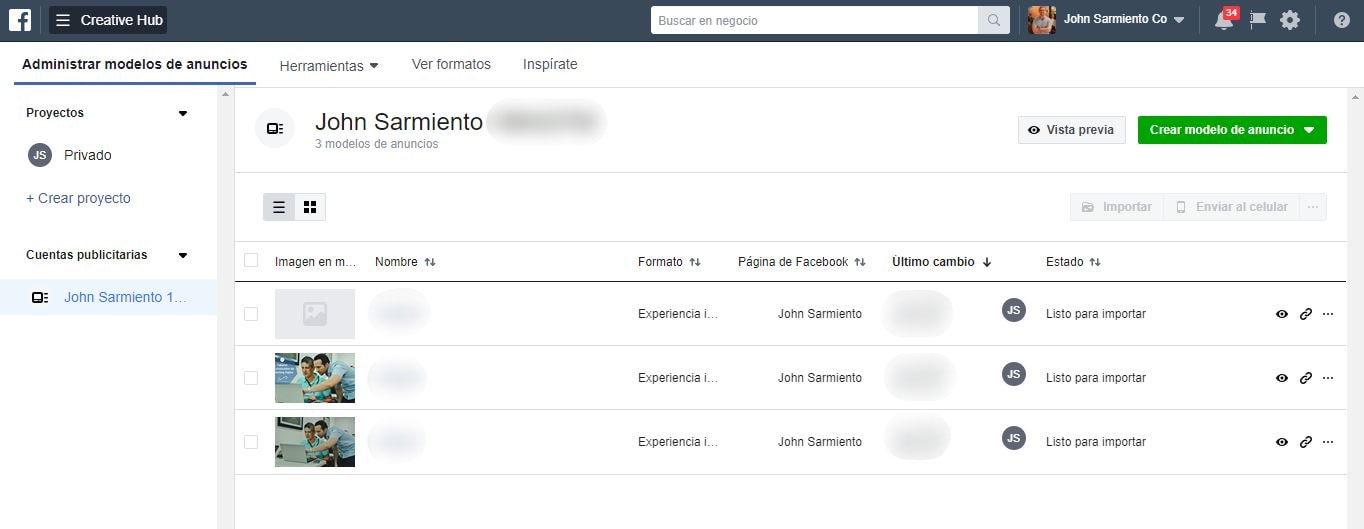Sort by Nombre column
This screenshot has height=529, width=1364.
point(405,262)
